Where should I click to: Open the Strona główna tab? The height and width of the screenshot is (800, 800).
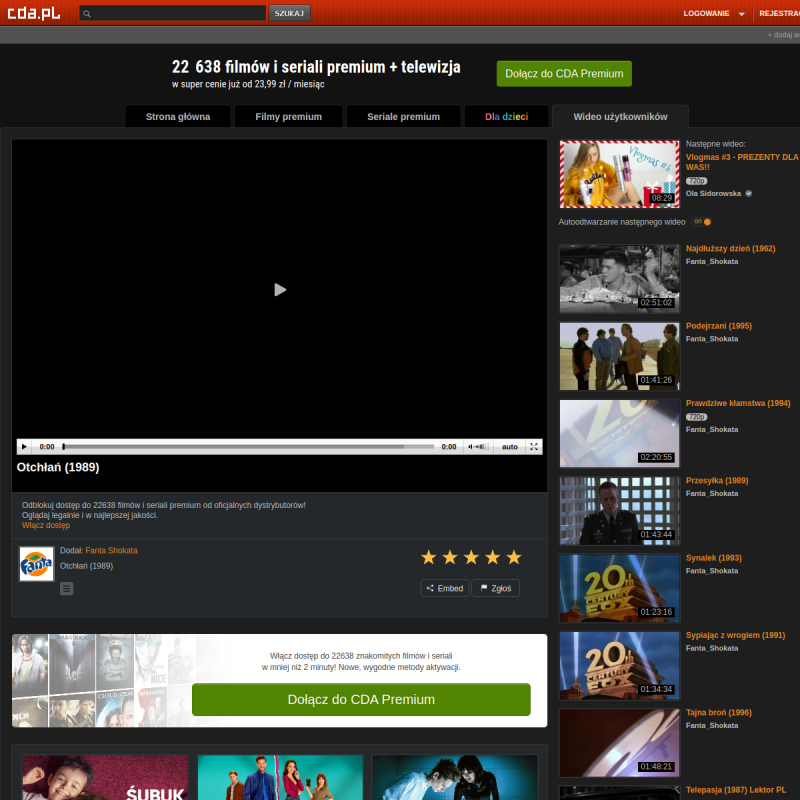click(178, 116)
